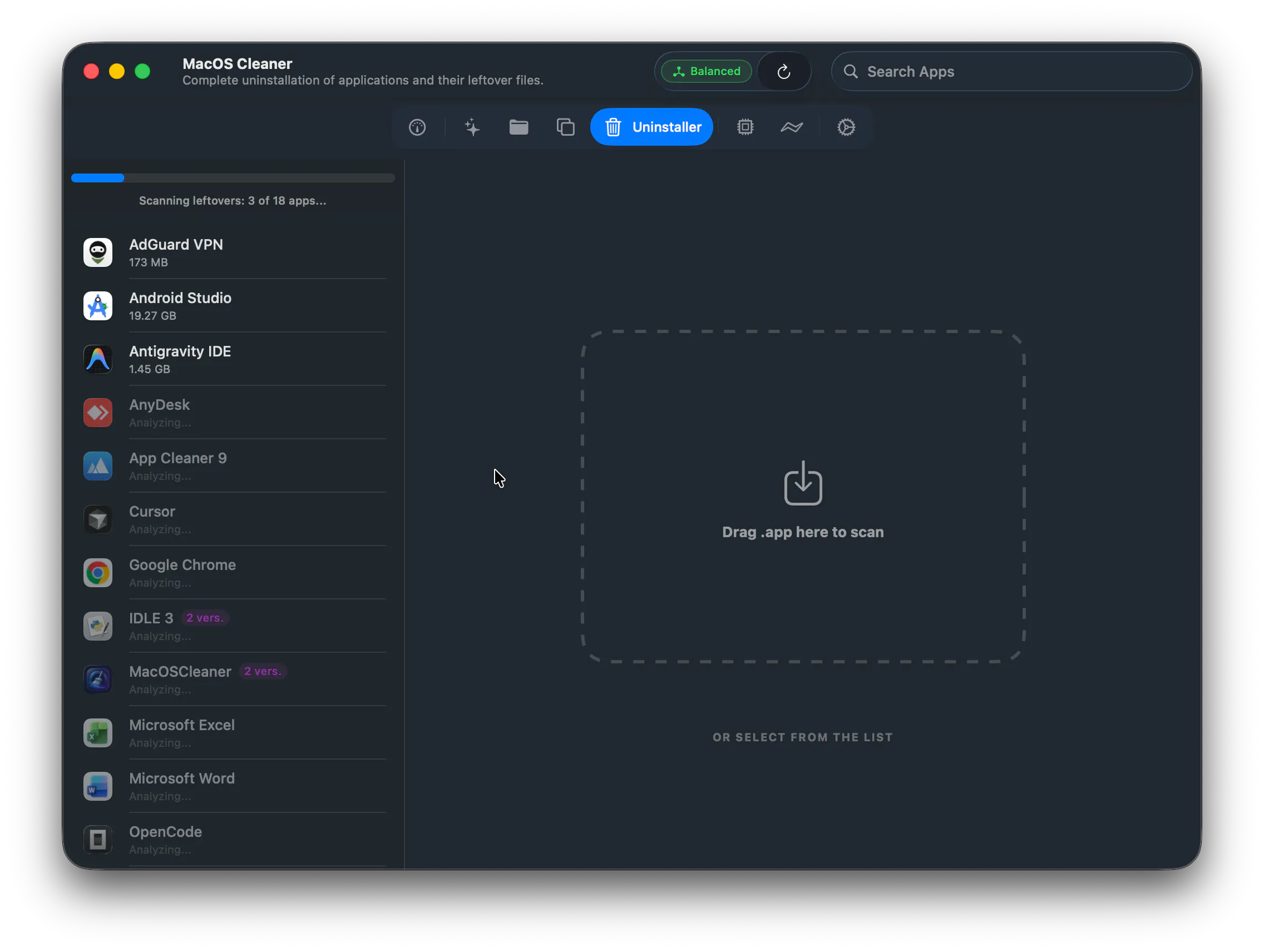Click the IDLE 3 app icon

pyautogui.click(x=98, y=627)
